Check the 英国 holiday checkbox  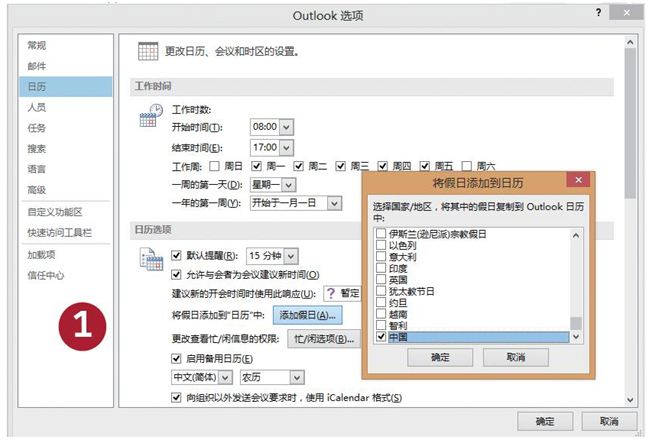tap(381, 279)
